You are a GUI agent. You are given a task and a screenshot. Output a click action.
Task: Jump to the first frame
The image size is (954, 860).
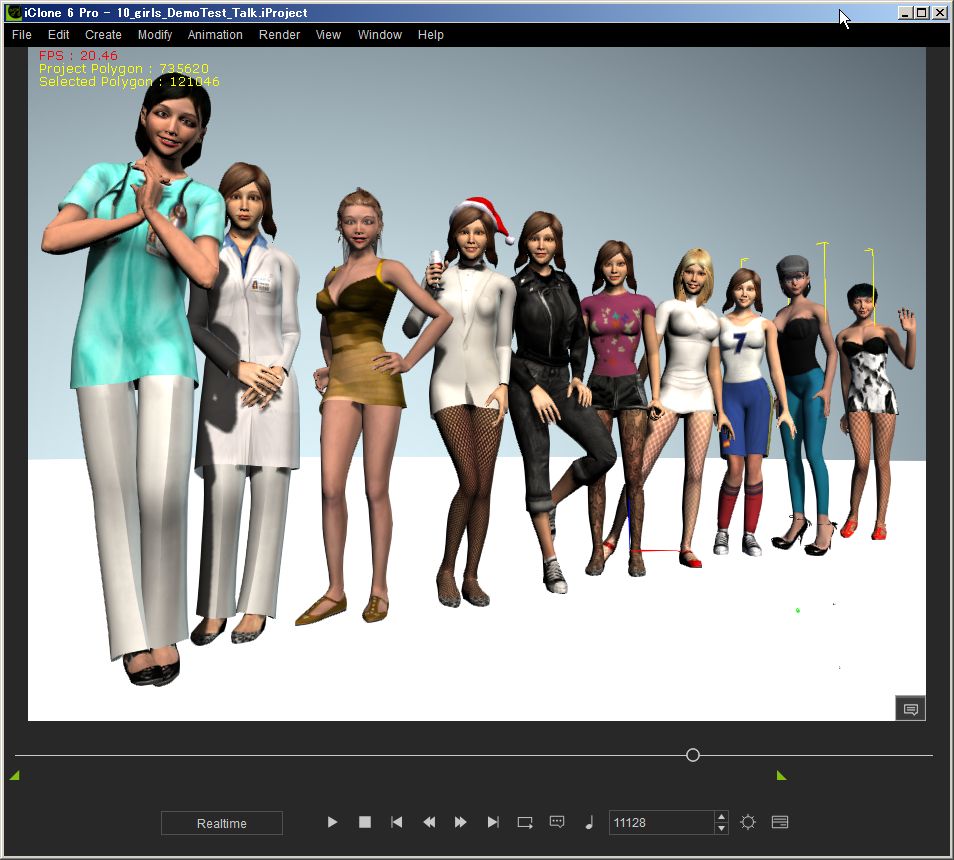tap(397, 822)
